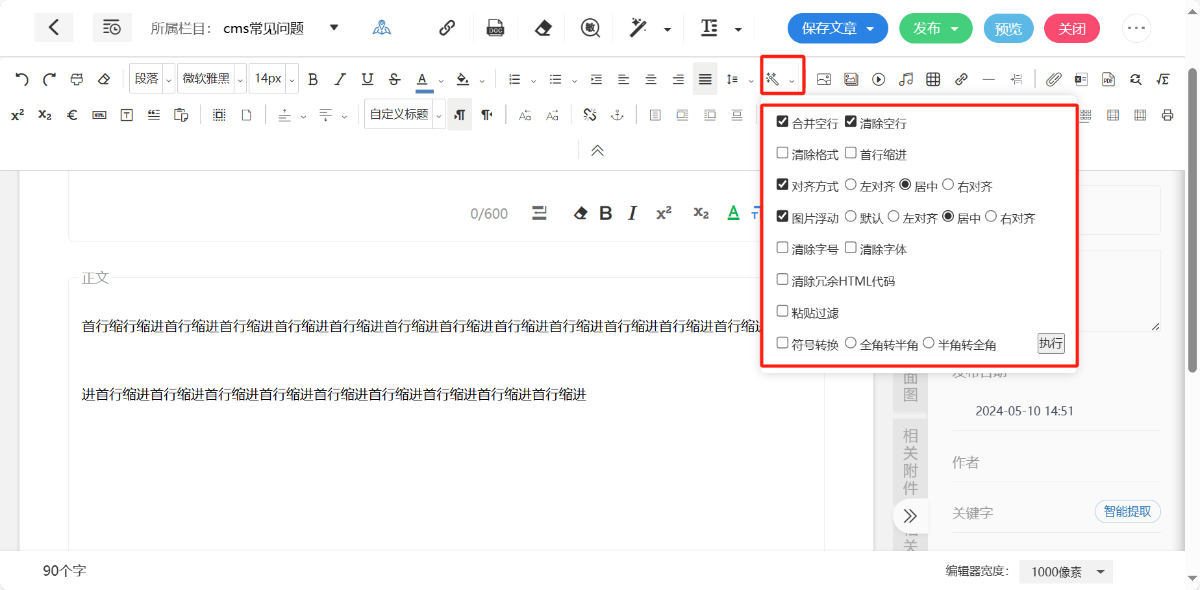This screenshot has height=590, width=1200.
Task: Uncheck the 合并空行 checkbox
Action: coord(783,122)
